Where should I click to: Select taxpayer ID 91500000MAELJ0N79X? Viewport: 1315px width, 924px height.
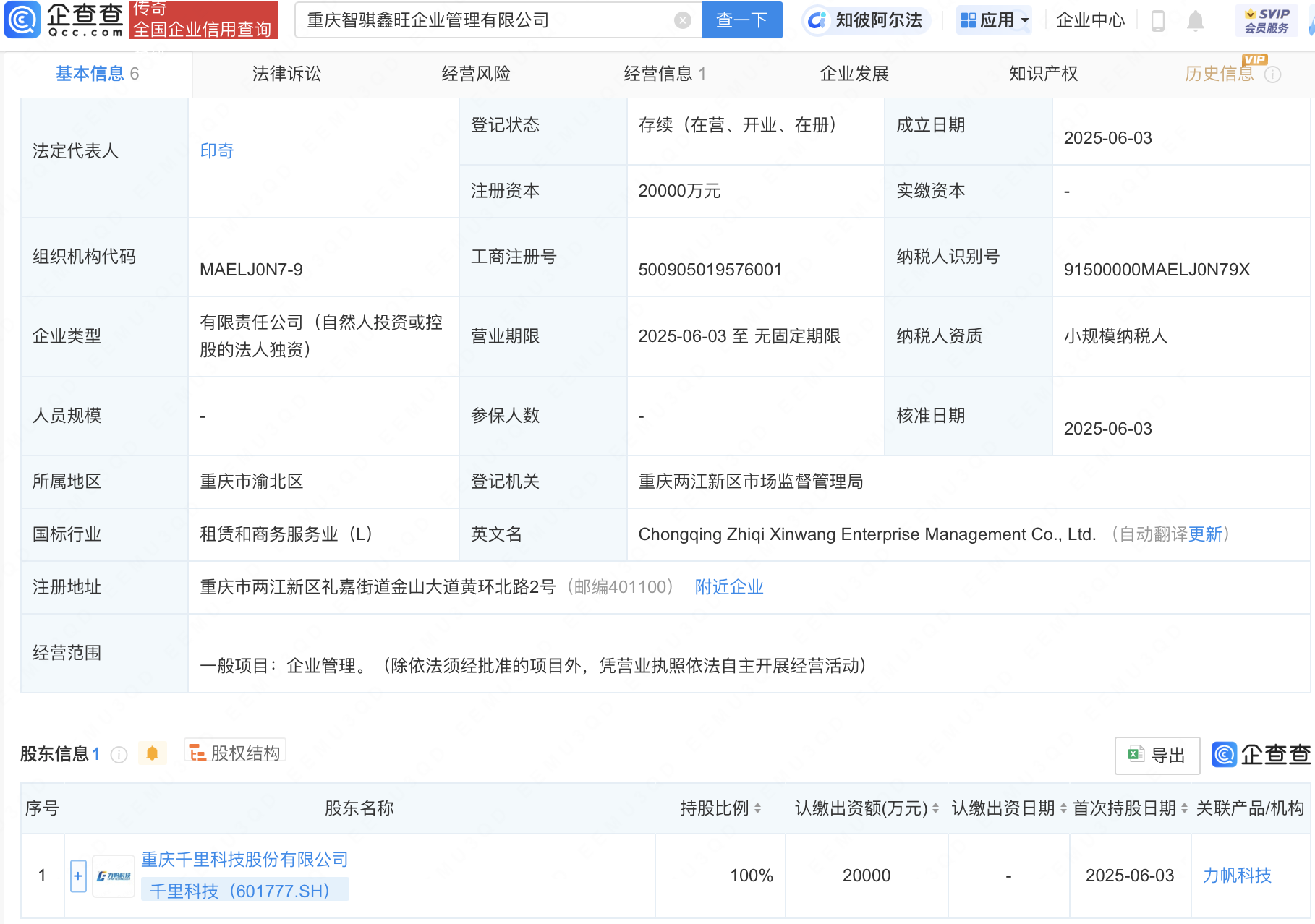pyautogui.click(x=1157, y=270)
